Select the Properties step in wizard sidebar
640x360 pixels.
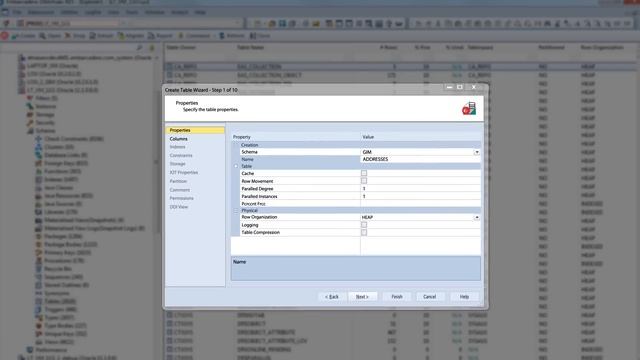[x=195, y=130]
